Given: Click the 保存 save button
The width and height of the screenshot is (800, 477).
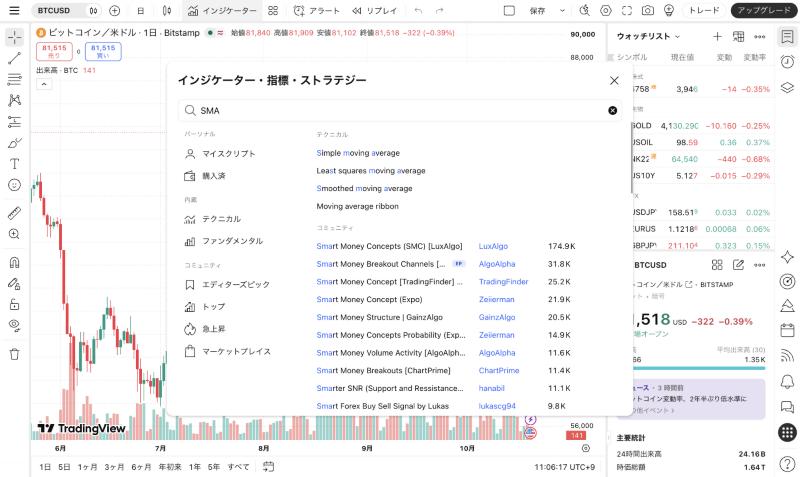Looking at the screenshot, I should (537, 10).
